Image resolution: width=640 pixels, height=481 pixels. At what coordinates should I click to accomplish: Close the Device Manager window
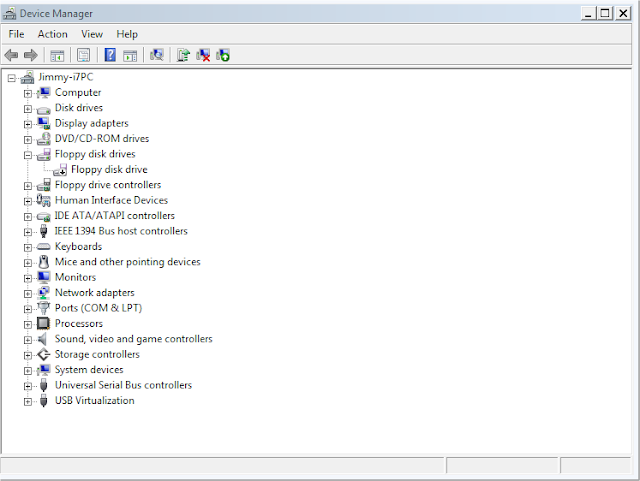[x=623, y=14]
